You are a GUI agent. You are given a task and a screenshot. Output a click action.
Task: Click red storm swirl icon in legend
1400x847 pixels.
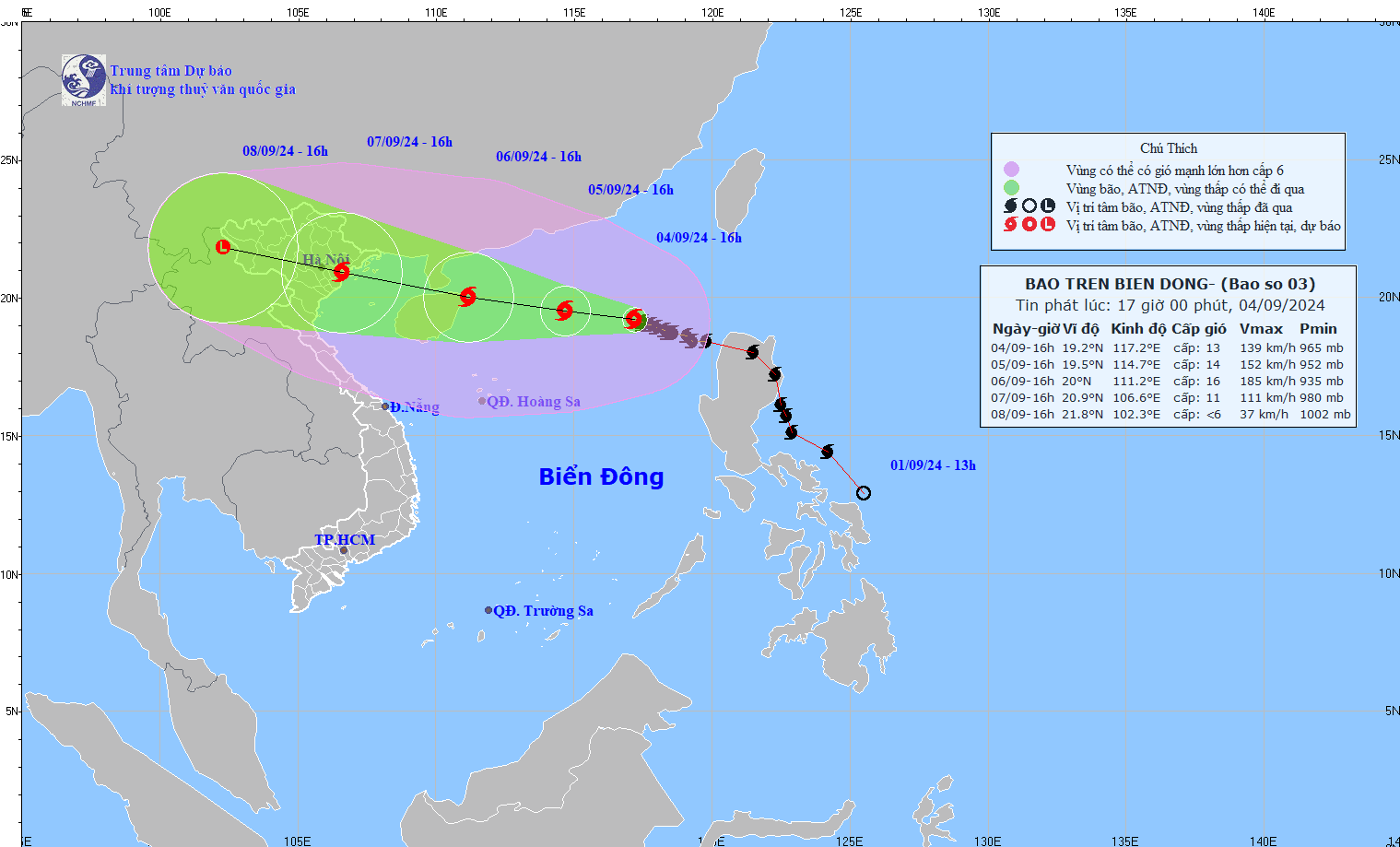pyautogui.click(x=1011, y=224)
